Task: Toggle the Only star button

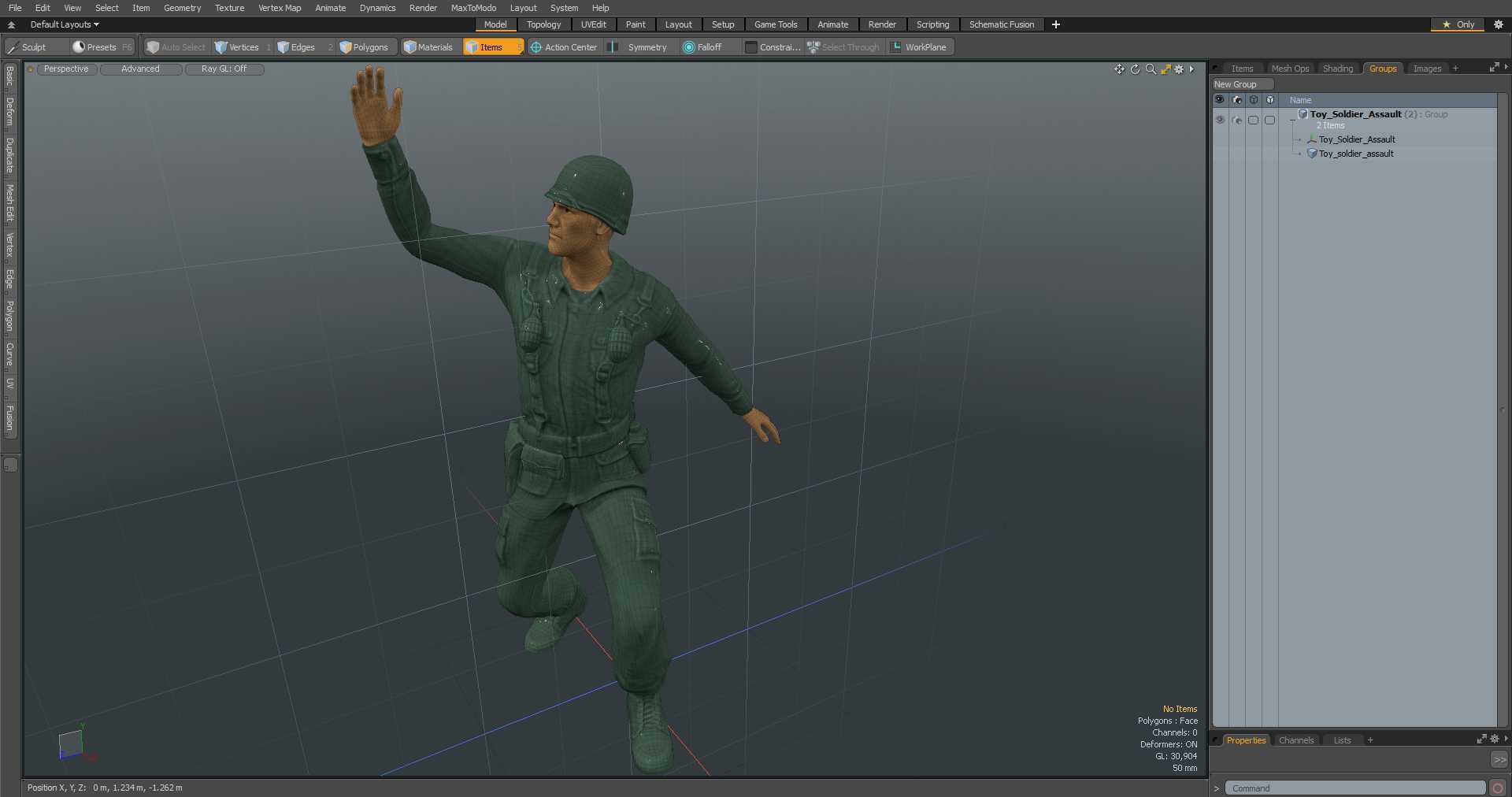Action: tap(1458, 24)
